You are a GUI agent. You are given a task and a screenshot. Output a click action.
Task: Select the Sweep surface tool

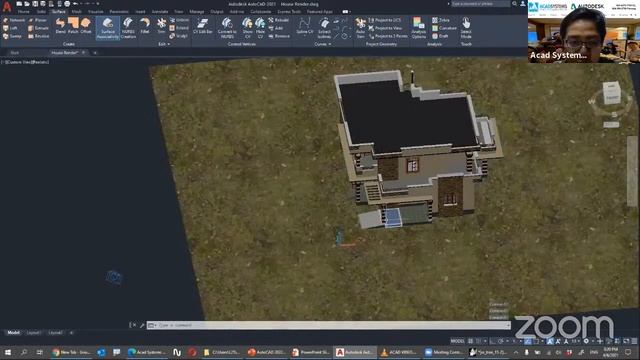coord(12,36)
